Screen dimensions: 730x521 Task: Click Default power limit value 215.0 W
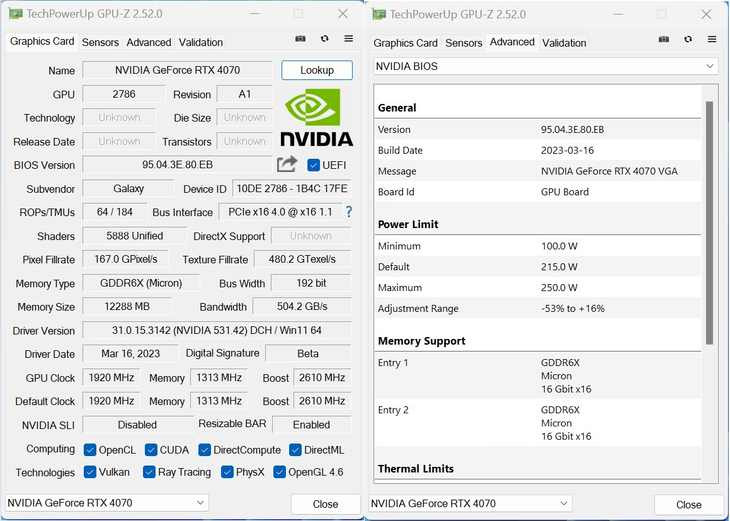[559, 267]
